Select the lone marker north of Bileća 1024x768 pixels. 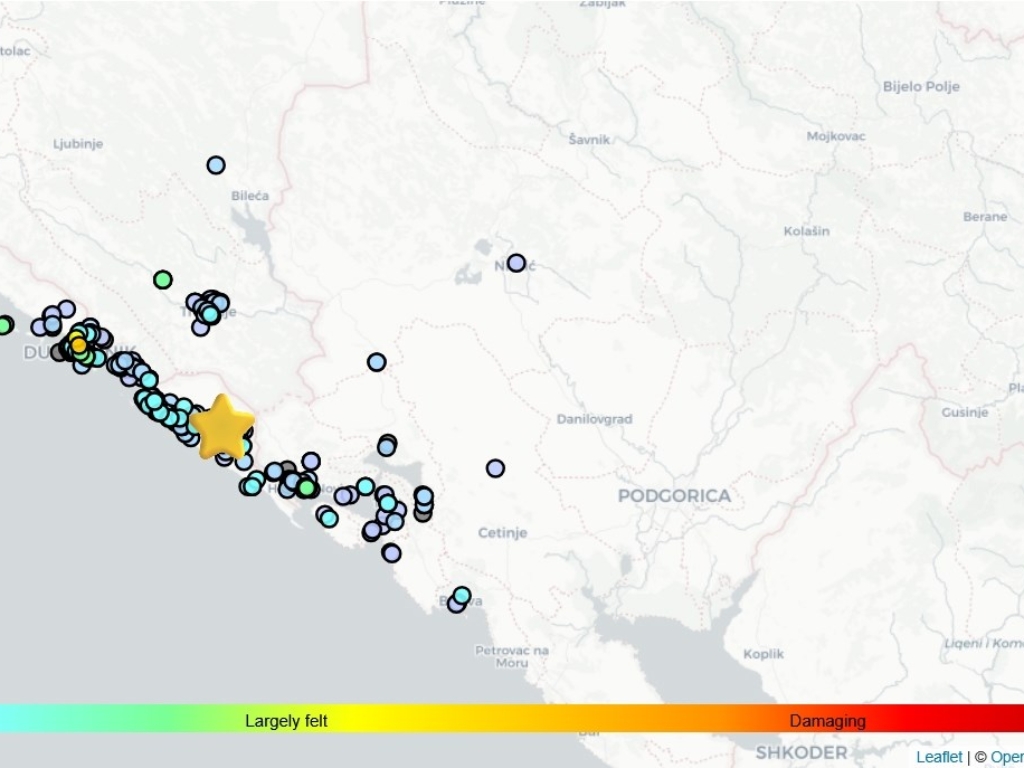[216, 165]
